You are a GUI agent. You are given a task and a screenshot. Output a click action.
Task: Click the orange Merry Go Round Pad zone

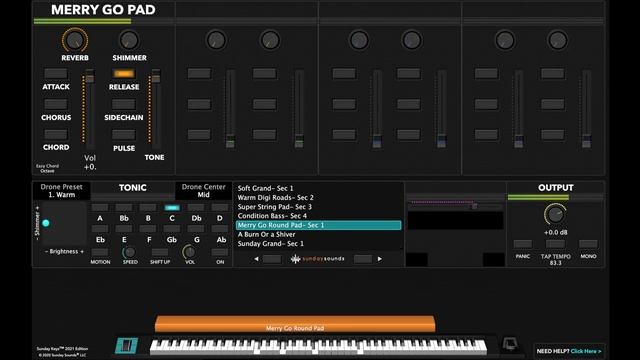295,324
